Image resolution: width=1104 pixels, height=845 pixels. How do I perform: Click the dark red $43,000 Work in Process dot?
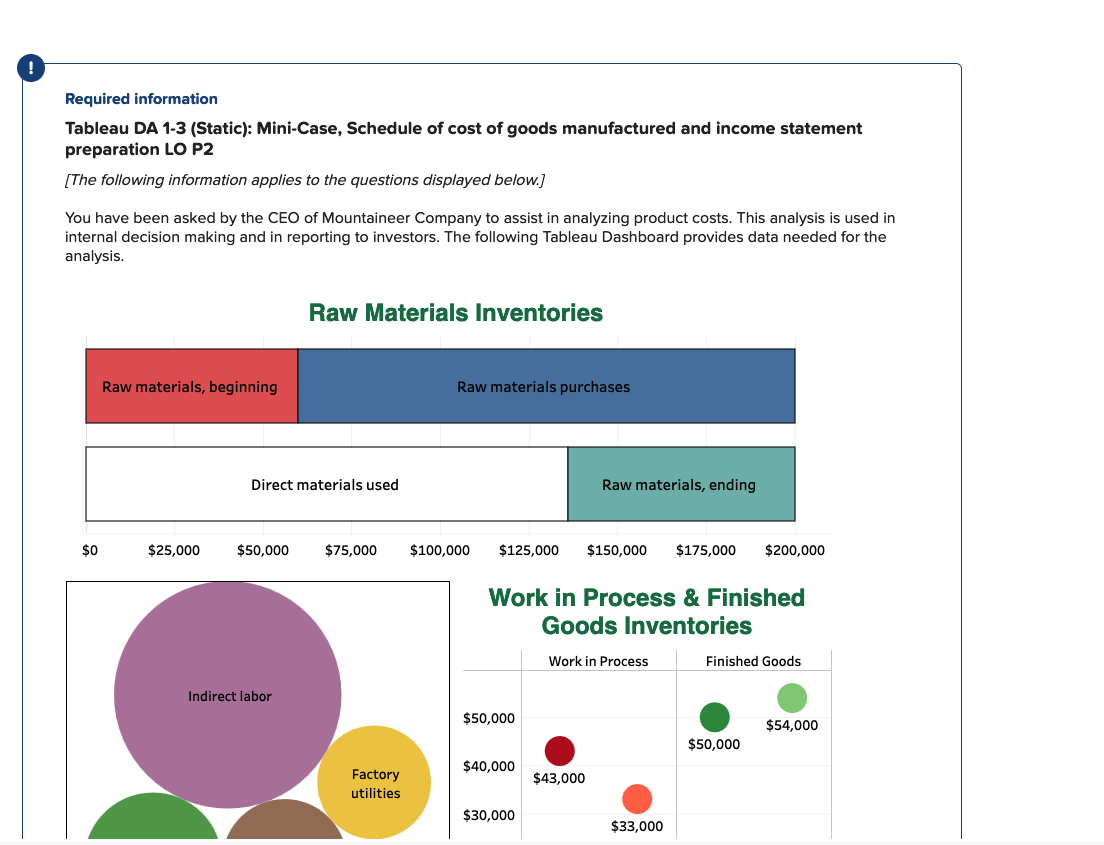(561, 750)
